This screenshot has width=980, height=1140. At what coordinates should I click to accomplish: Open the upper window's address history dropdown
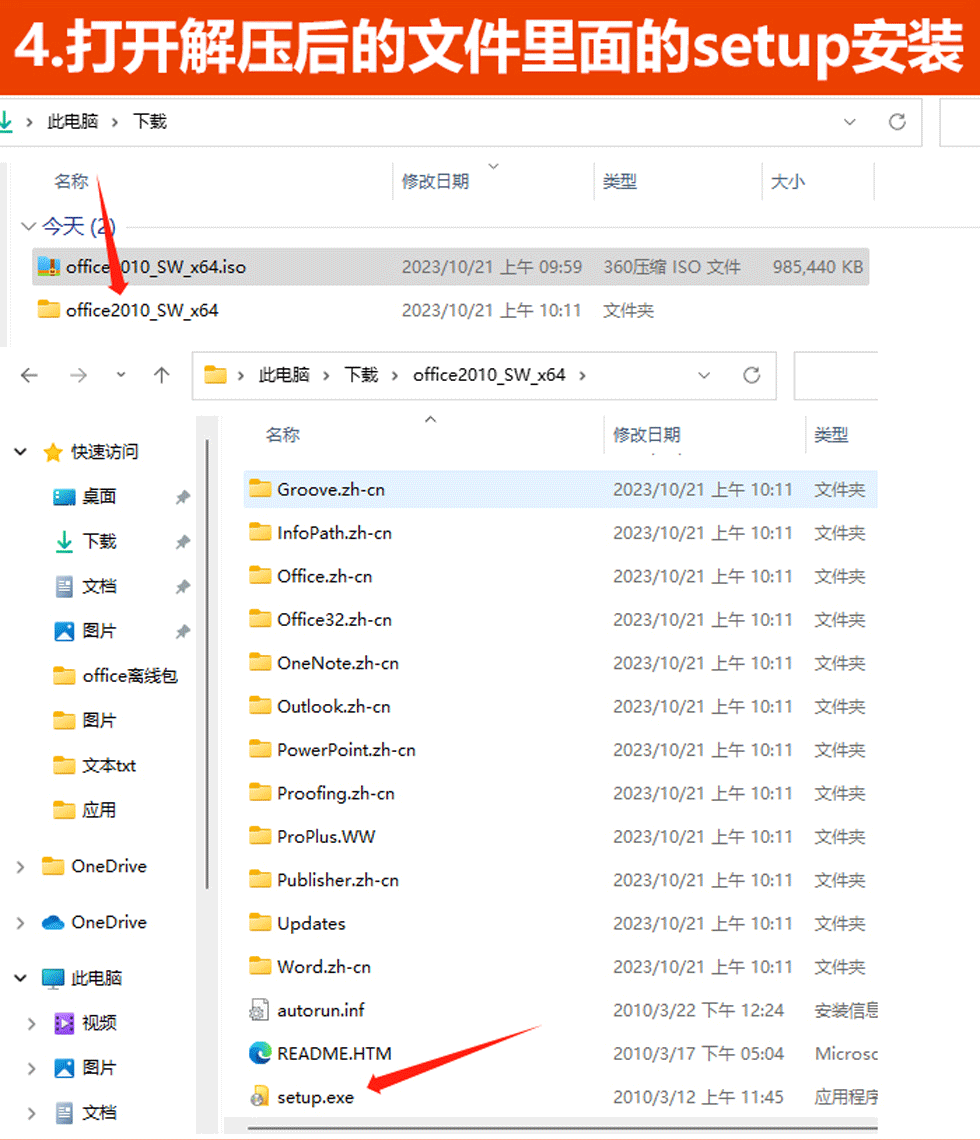849,121
